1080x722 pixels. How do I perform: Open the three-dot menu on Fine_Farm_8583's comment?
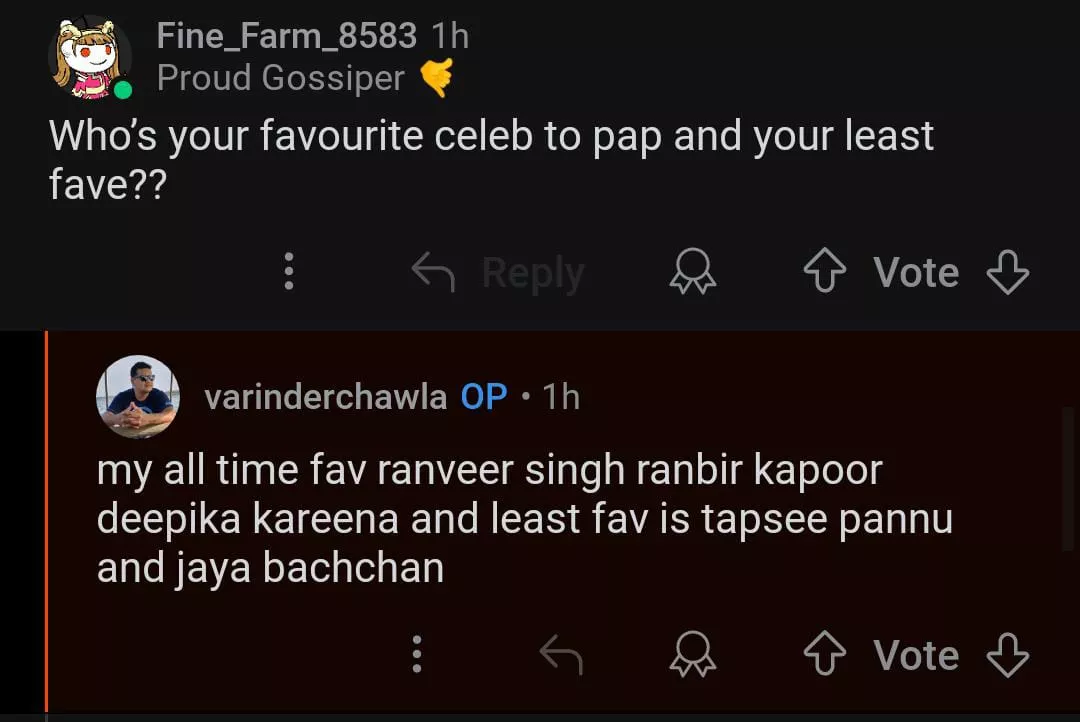[289, 272]
